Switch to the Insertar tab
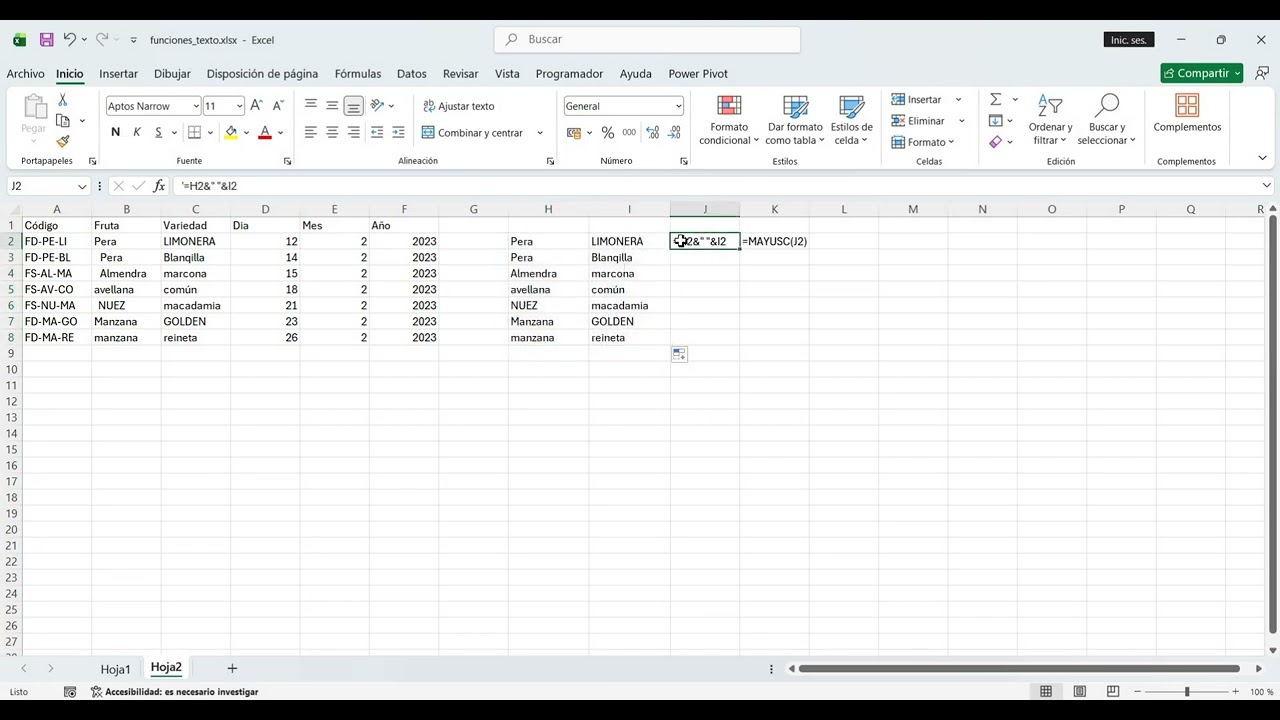This screenshot has width=1280, height=720. [118, 74]
